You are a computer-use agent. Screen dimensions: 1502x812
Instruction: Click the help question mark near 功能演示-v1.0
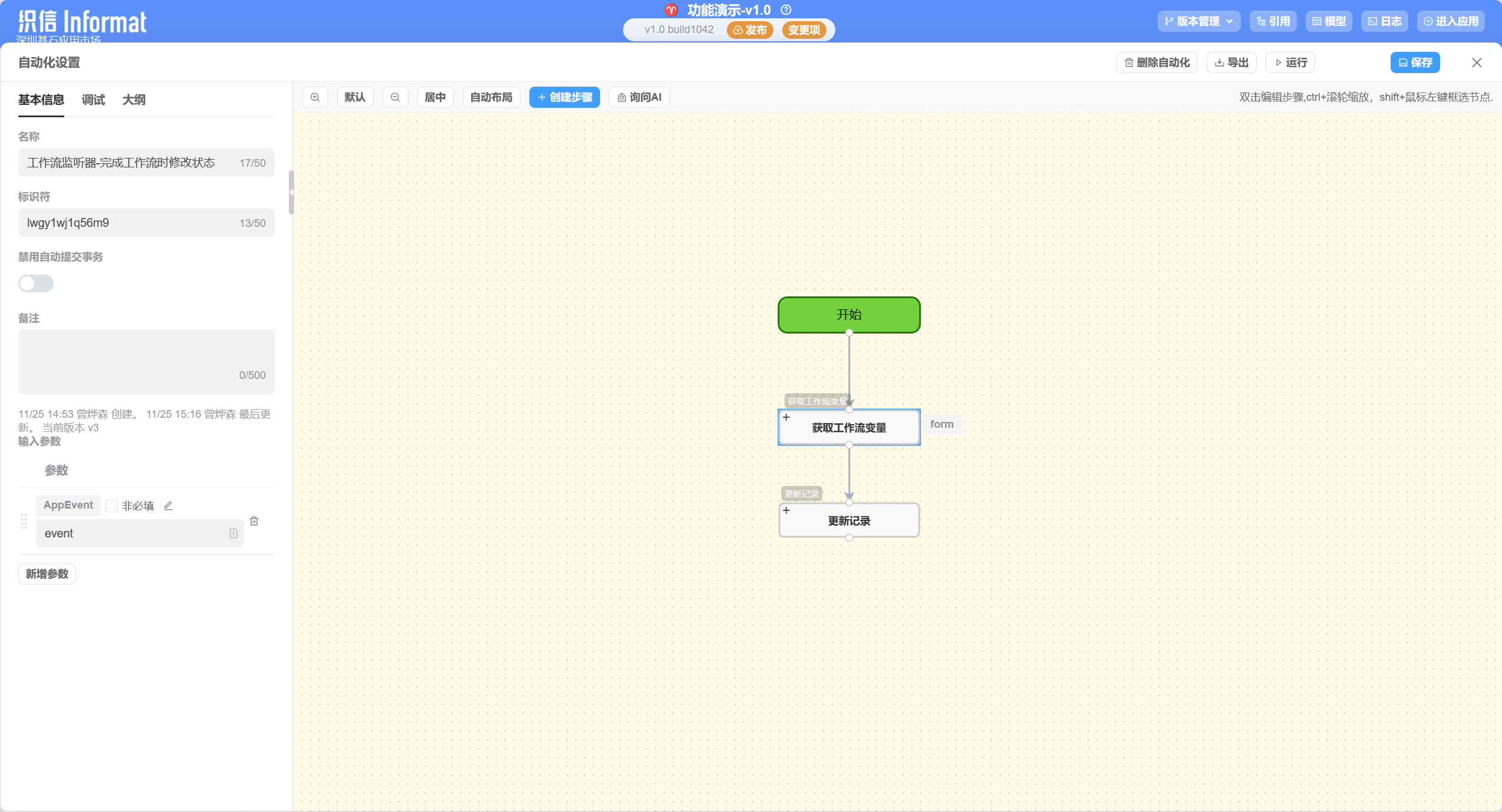(786, 10)
